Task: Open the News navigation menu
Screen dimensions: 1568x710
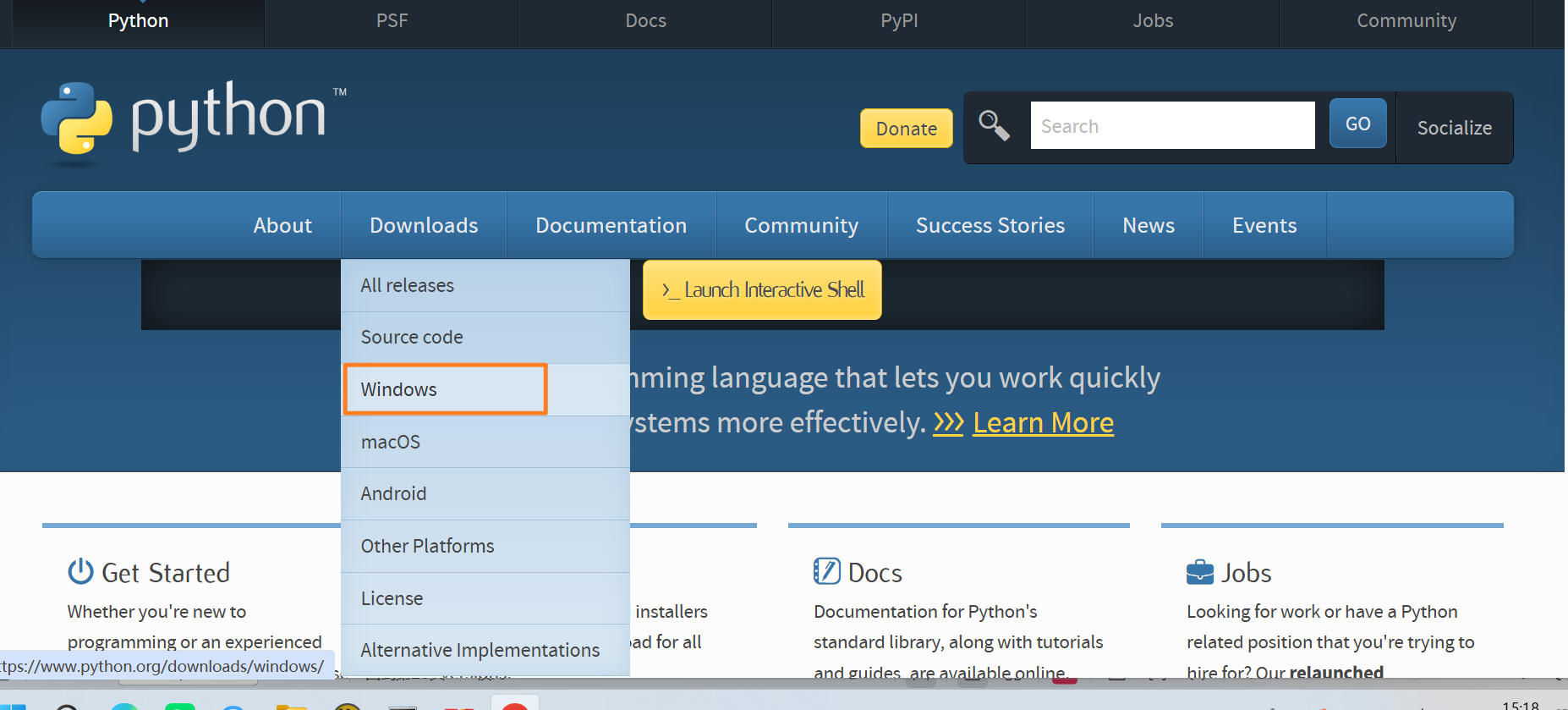Action: point(1149,225)
